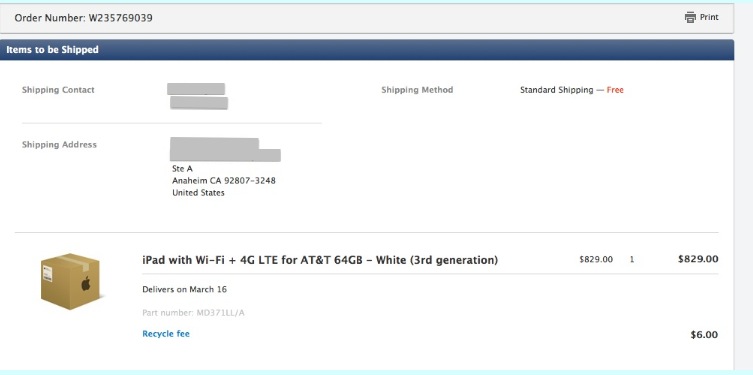
Task: Click the Shipping Address label
Action: 59,145
